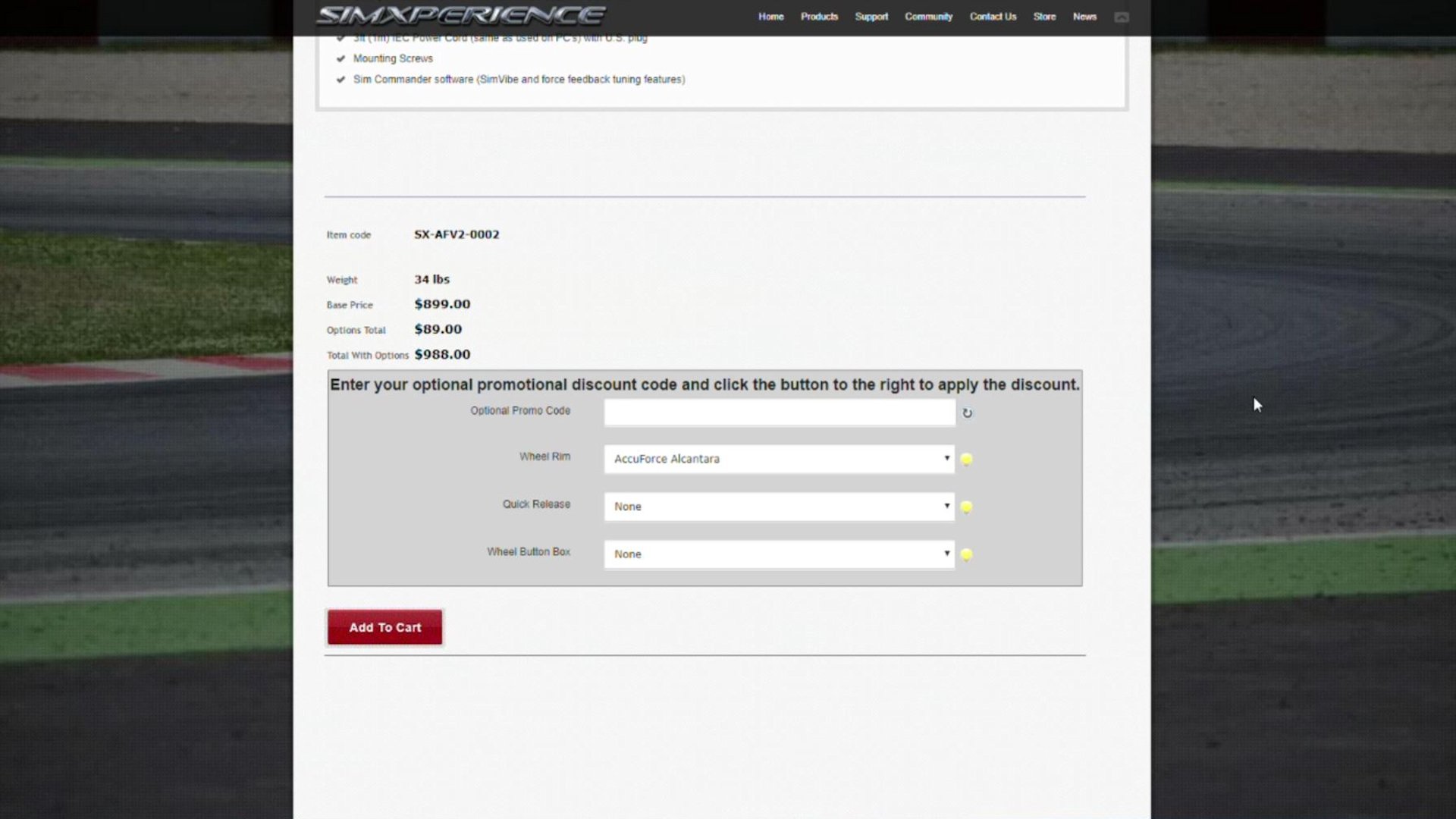Go to the Home menu item

pos(770,17)
